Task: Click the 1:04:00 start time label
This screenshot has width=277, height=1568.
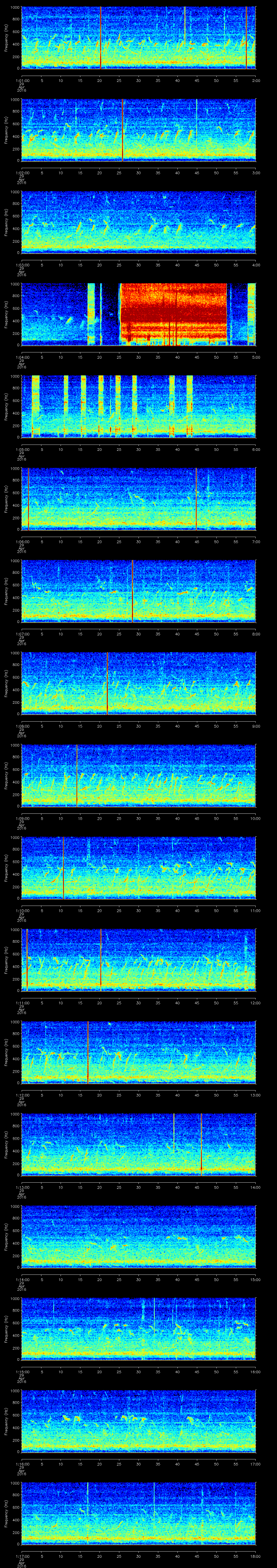Action: [x=22, y=357]
